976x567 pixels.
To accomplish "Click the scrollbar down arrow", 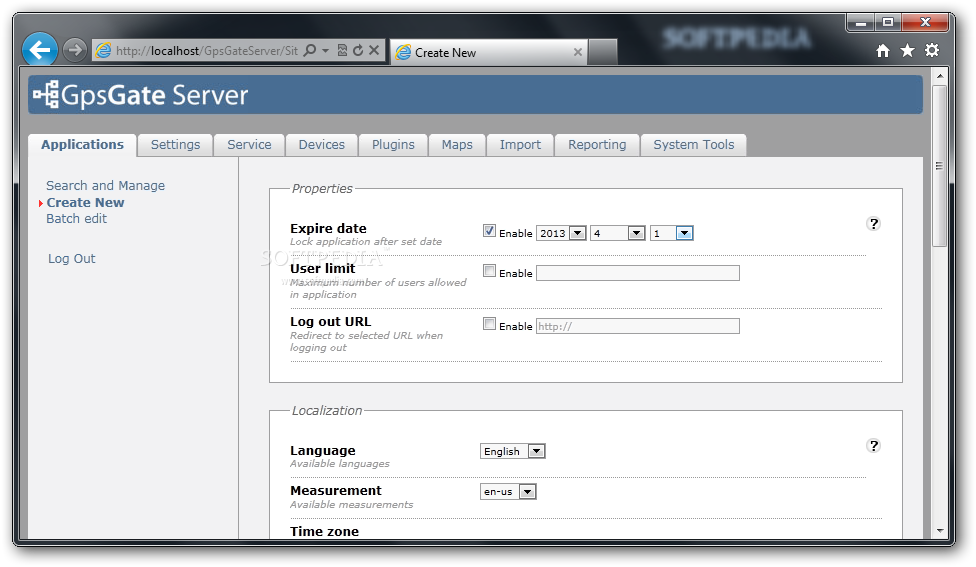I will (940, 531).
